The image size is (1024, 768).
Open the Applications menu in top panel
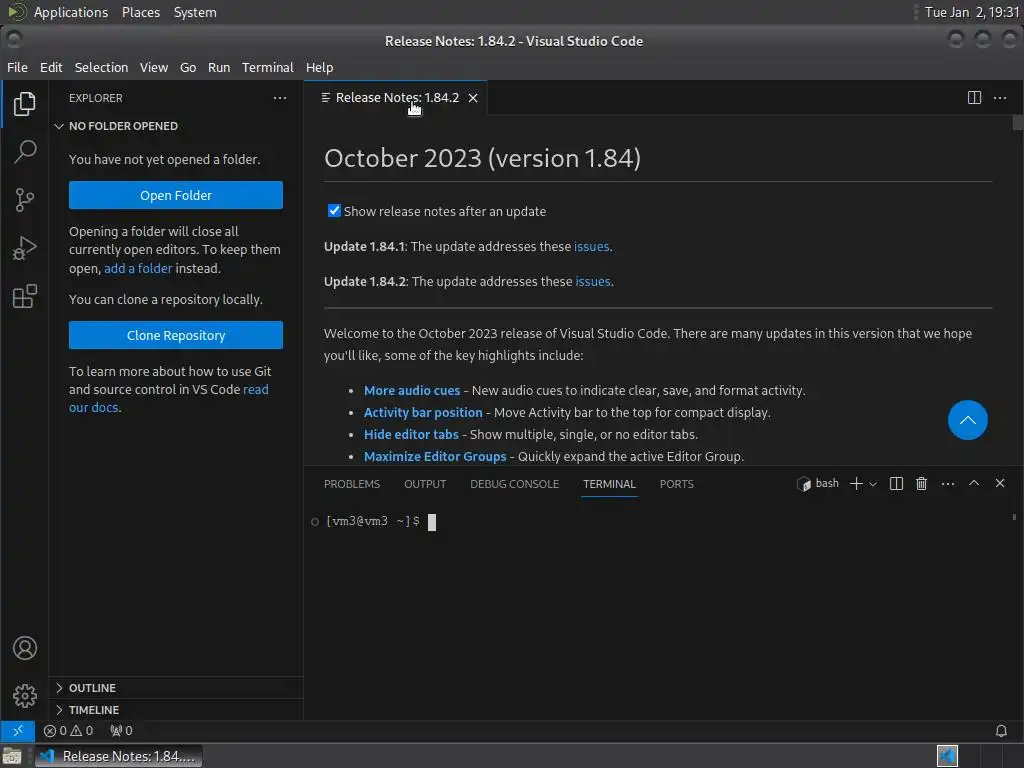point(71,12)
